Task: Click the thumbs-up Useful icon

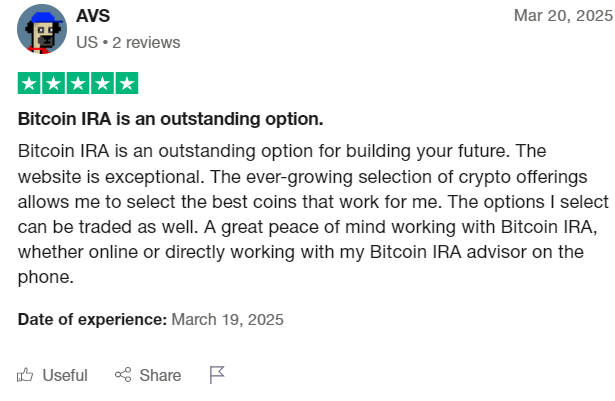Action: [x=25, y=375]
